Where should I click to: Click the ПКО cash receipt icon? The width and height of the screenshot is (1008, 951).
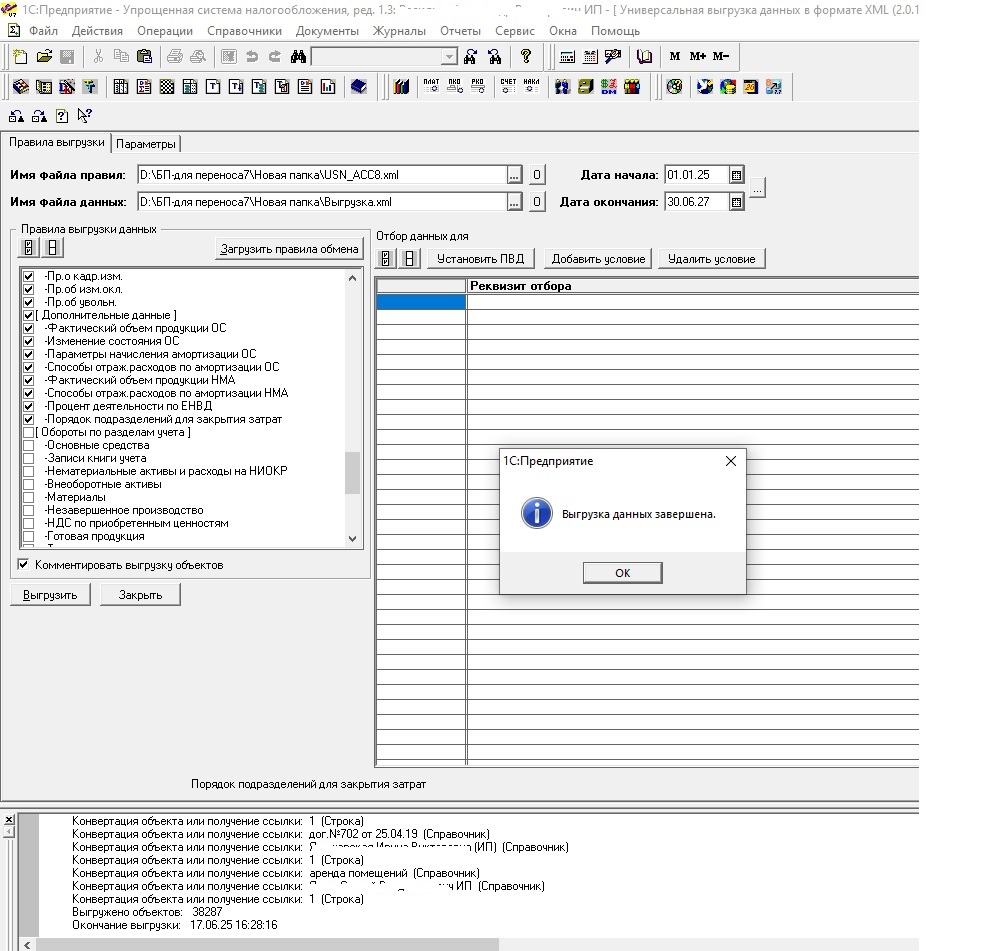(454, 86)
